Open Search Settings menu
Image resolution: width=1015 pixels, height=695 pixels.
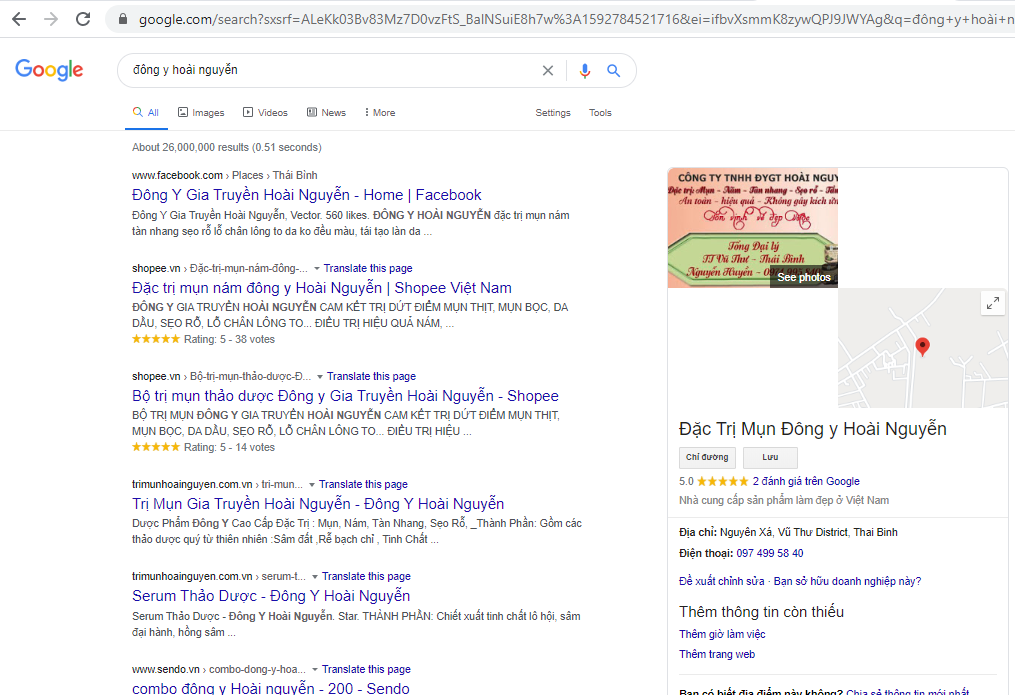(x=552, y=113)
